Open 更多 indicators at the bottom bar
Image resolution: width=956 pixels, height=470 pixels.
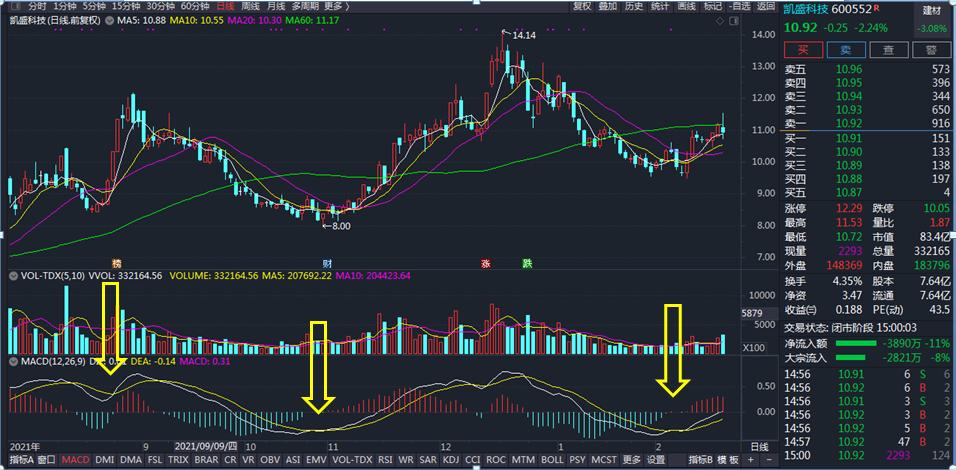coord(632,459)
